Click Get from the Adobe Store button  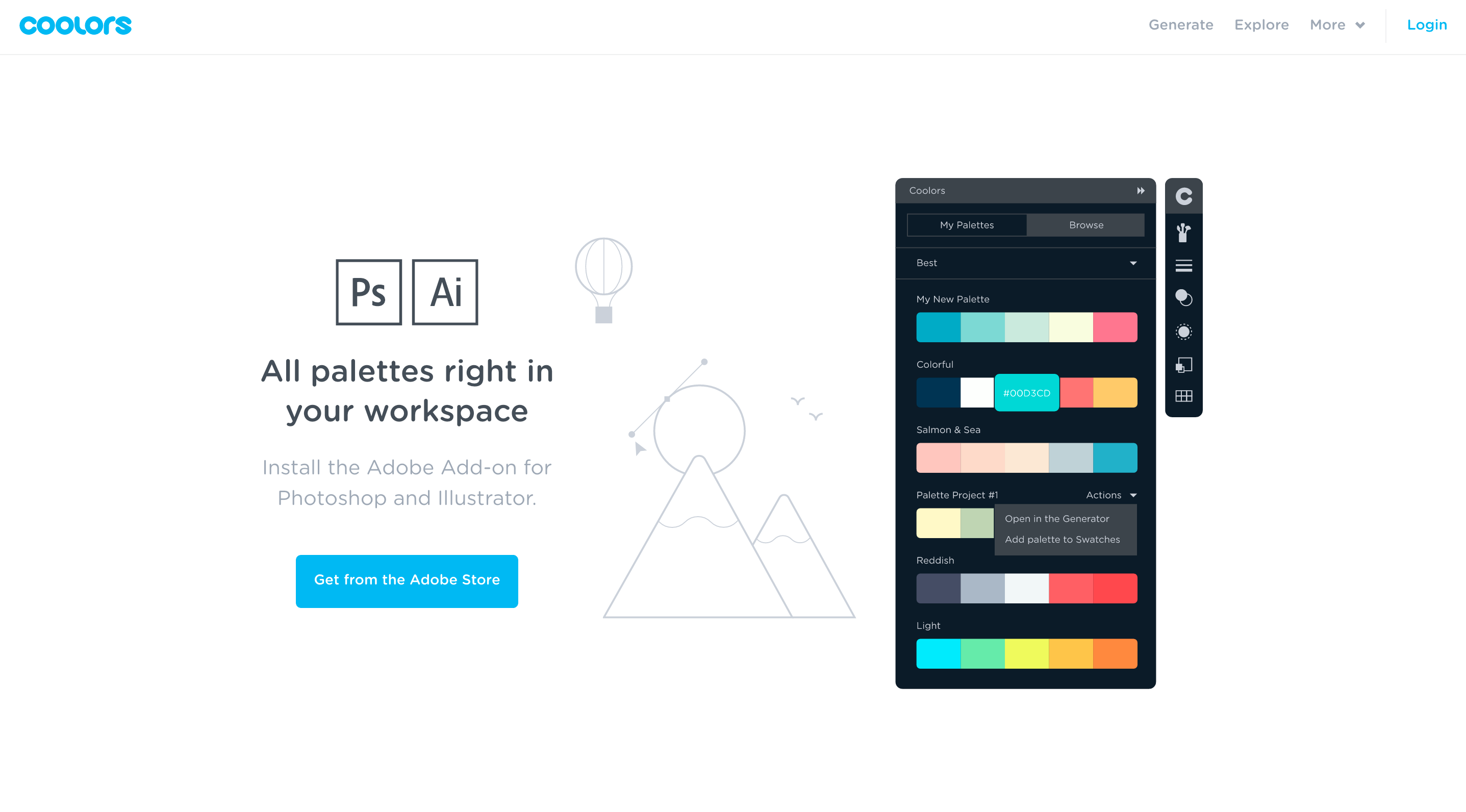pyautogui.click(x=407, y=580)
